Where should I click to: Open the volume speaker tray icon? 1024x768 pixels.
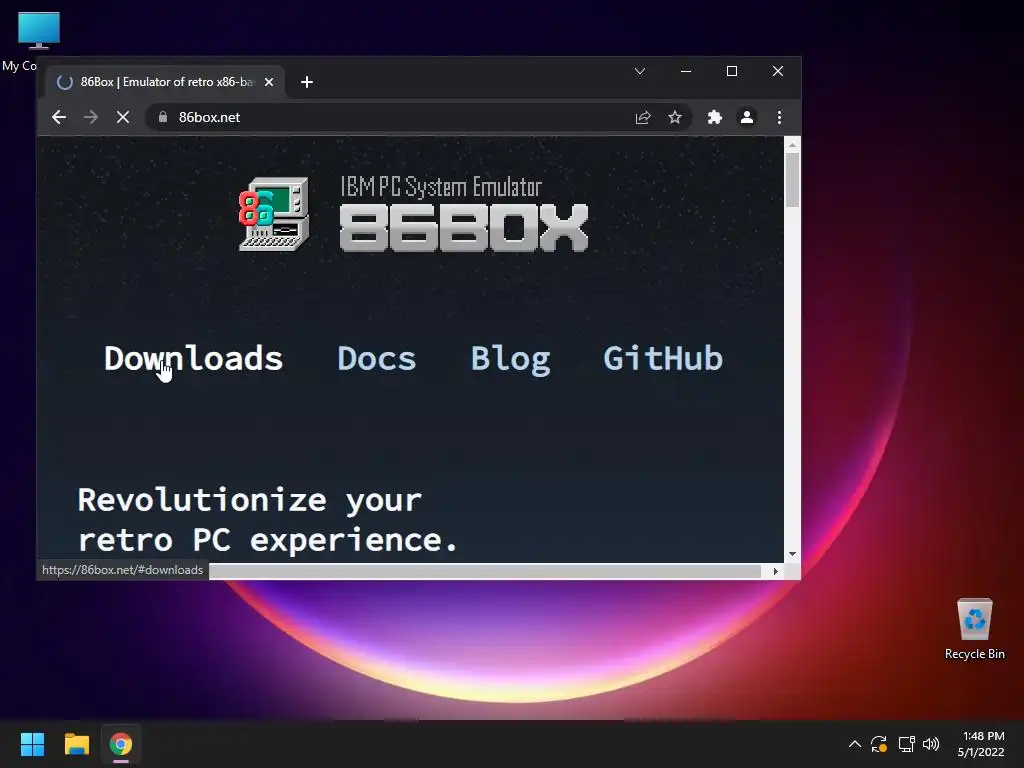click(x=931, y=744)
